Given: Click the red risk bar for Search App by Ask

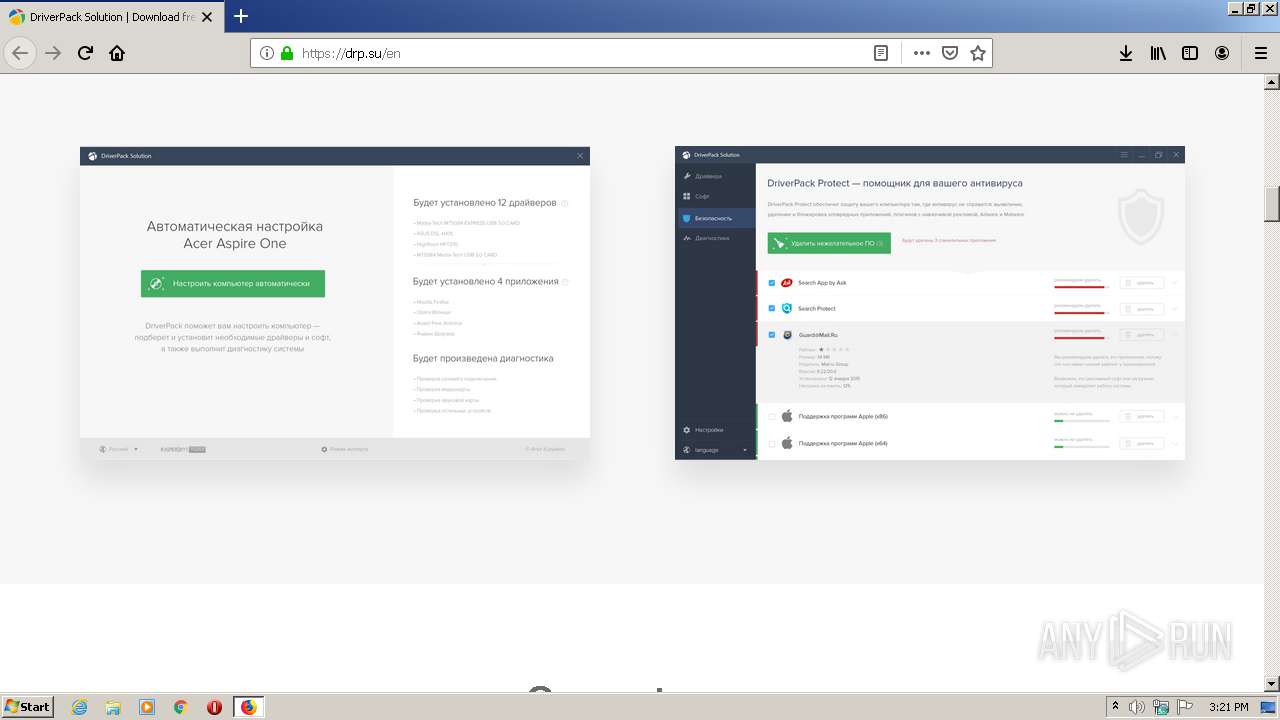Looking at the screenshot, I should (1081, 287).
